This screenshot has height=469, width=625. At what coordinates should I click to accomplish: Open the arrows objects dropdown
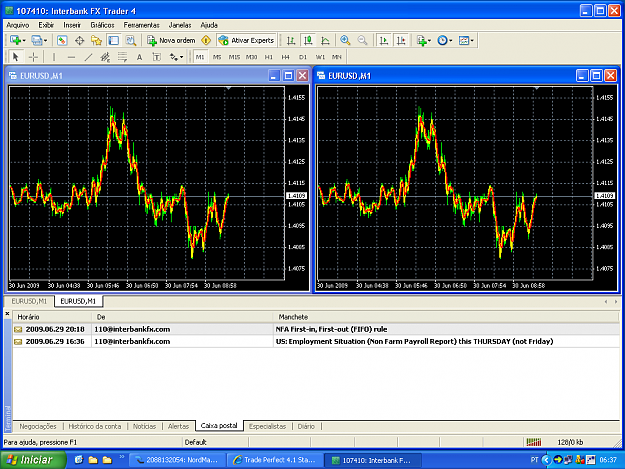point(176,57)
